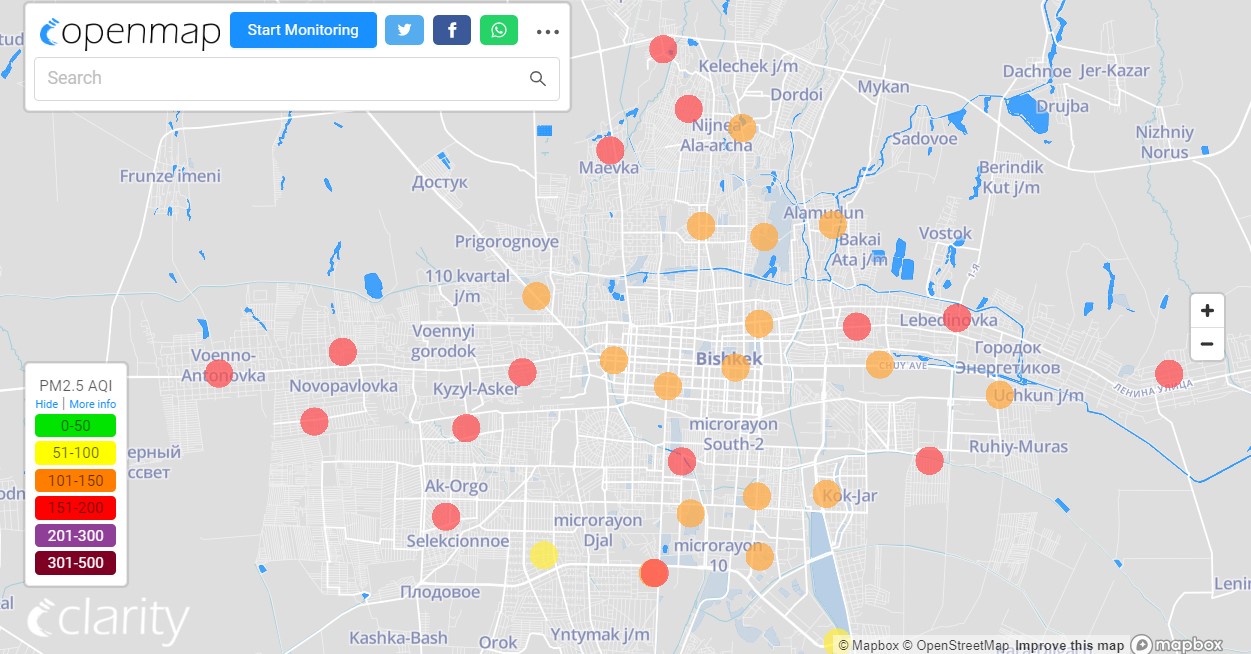The image size is (1251, 654).
Task: Select the yellow sensor near microrayon Djal
Action: [x=543, y=555]
